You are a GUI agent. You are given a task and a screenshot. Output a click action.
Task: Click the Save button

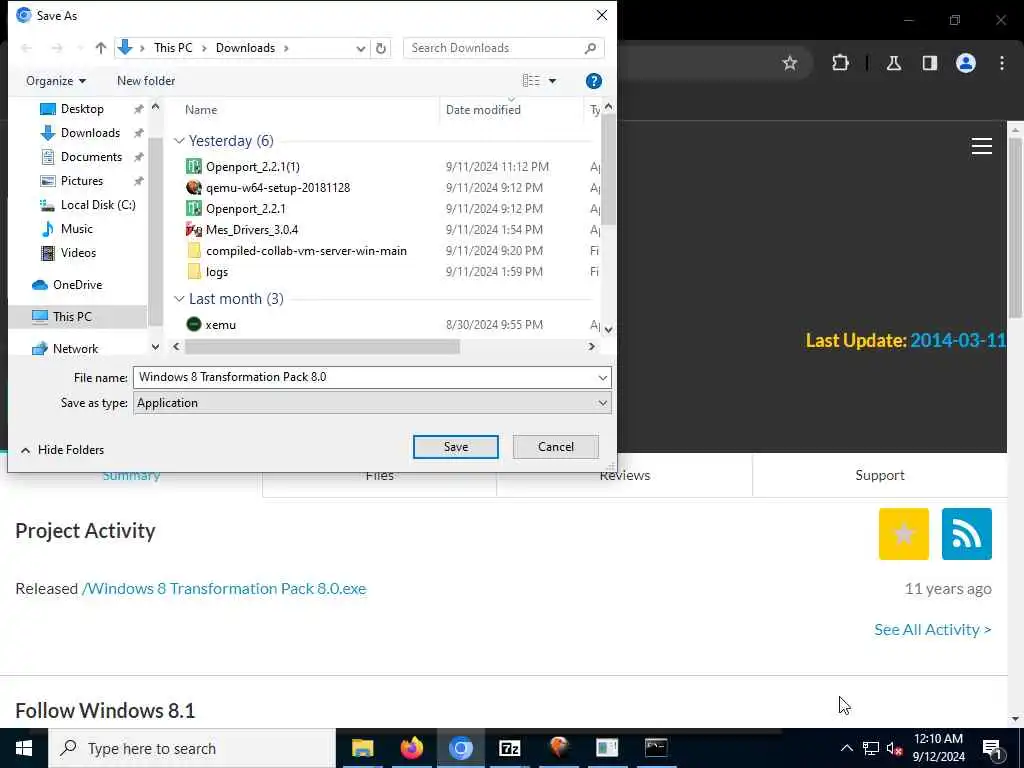coord(456,447)
